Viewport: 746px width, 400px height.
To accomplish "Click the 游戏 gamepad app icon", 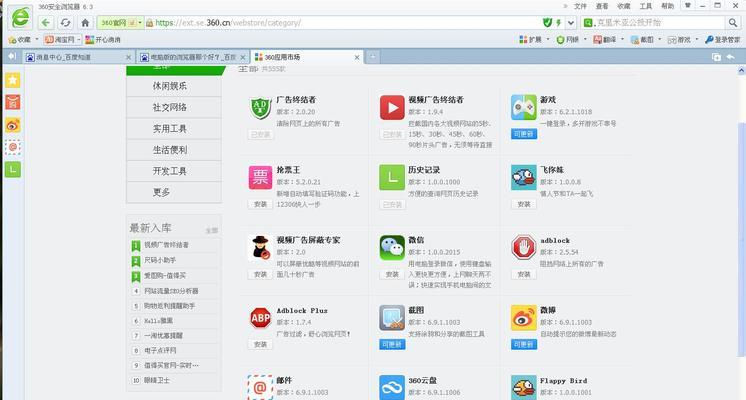I will pos(523,107).
